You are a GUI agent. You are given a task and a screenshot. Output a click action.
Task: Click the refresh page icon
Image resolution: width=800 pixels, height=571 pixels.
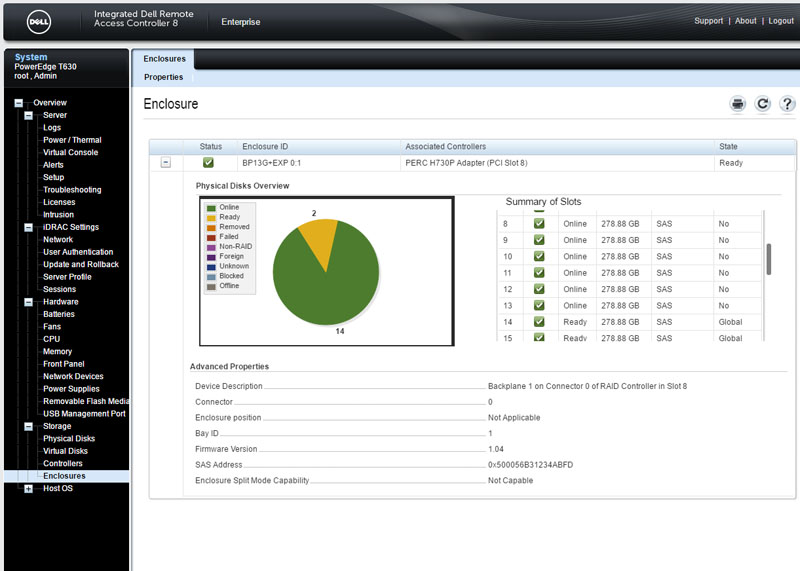click(x=762, y=104)
